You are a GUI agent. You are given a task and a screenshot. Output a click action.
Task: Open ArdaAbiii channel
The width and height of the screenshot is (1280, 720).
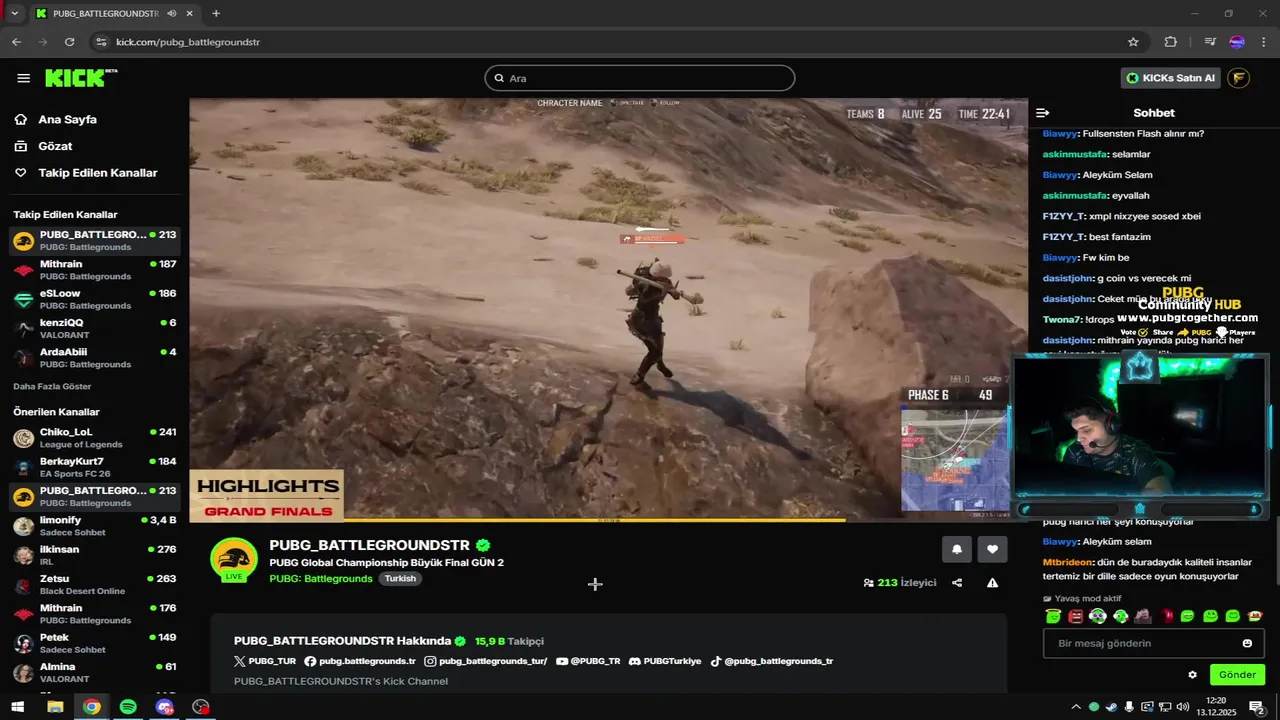[94, 358]
